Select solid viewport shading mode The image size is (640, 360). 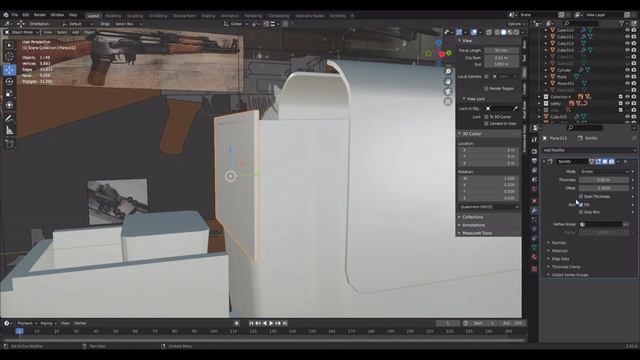503,32
